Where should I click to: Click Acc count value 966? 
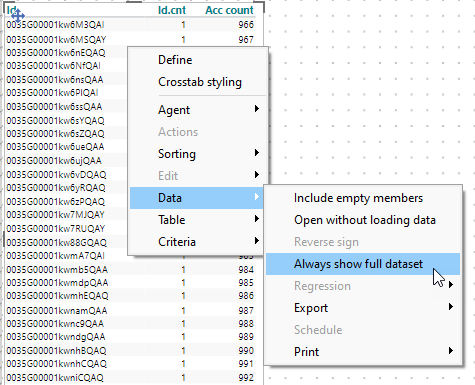click(246, 25)
